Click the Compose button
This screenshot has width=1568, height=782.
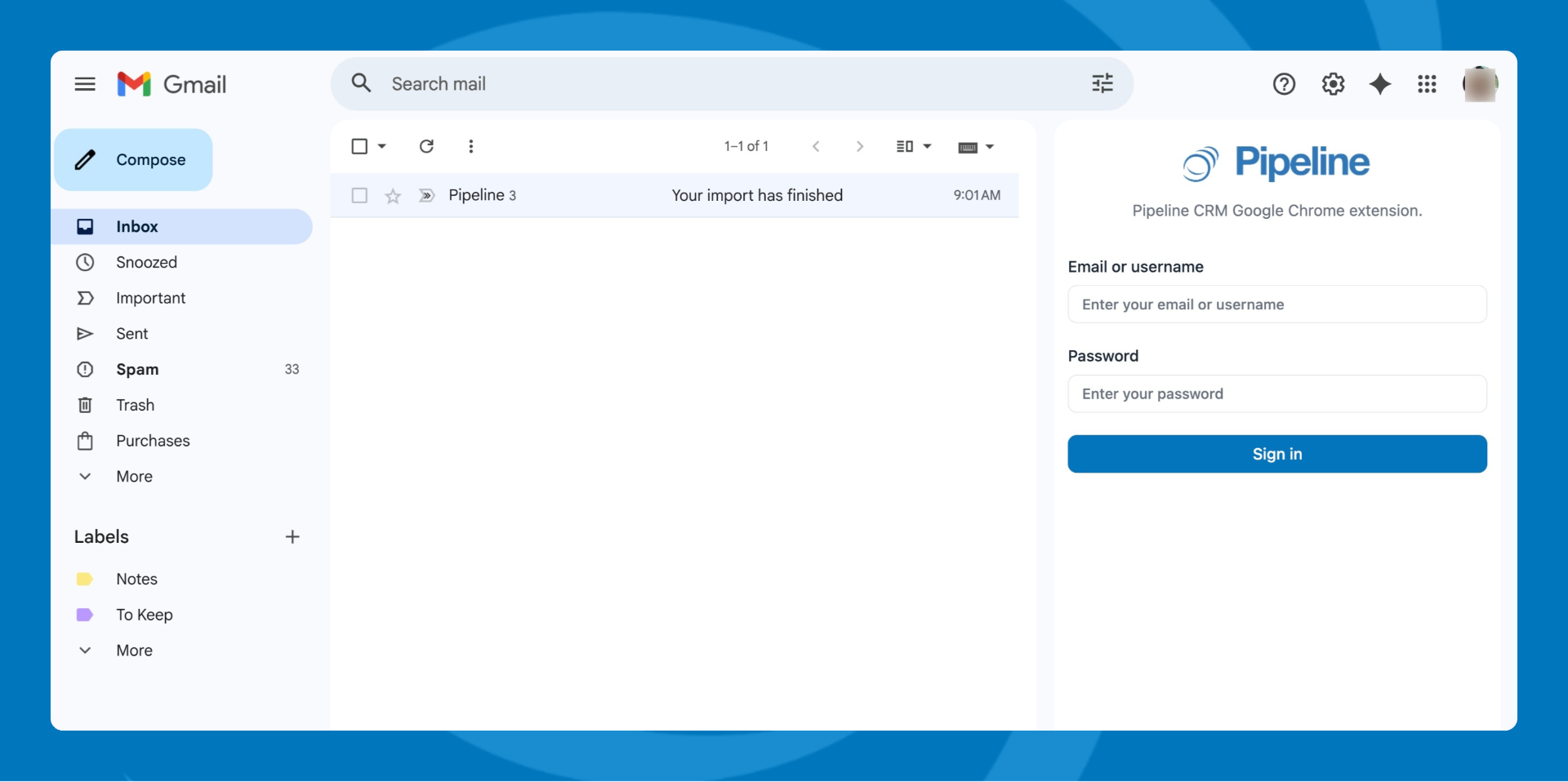pyautogui.click(x=134, y=160)
